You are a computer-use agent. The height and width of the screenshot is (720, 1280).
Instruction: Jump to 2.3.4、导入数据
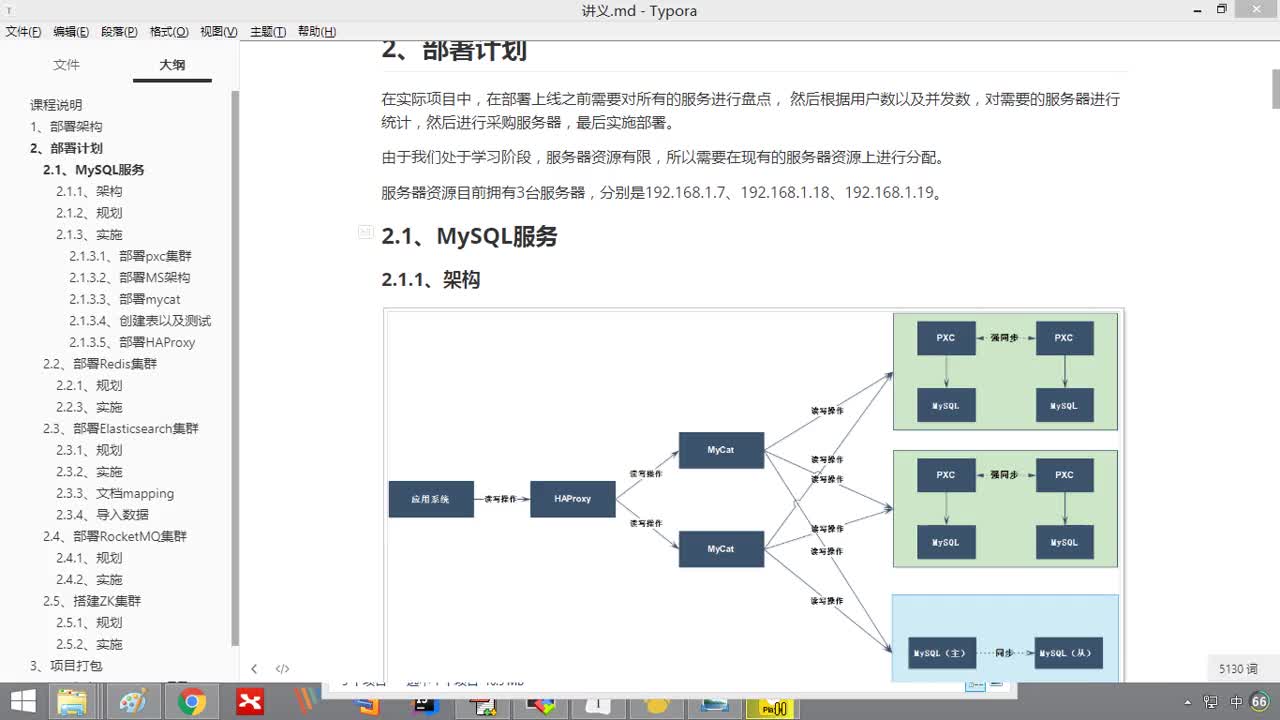[102, 515]
